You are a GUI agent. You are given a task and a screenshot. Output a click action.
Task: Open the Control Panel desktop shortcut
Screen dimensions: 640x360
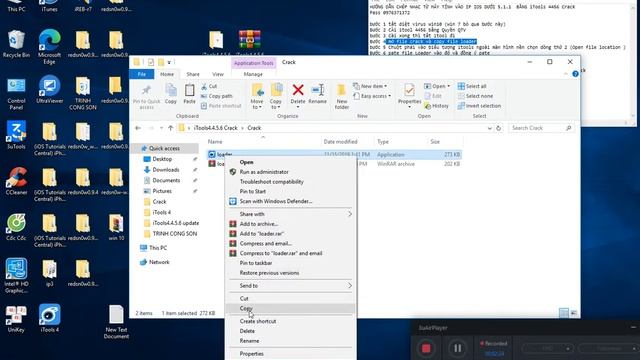(16, 93)
